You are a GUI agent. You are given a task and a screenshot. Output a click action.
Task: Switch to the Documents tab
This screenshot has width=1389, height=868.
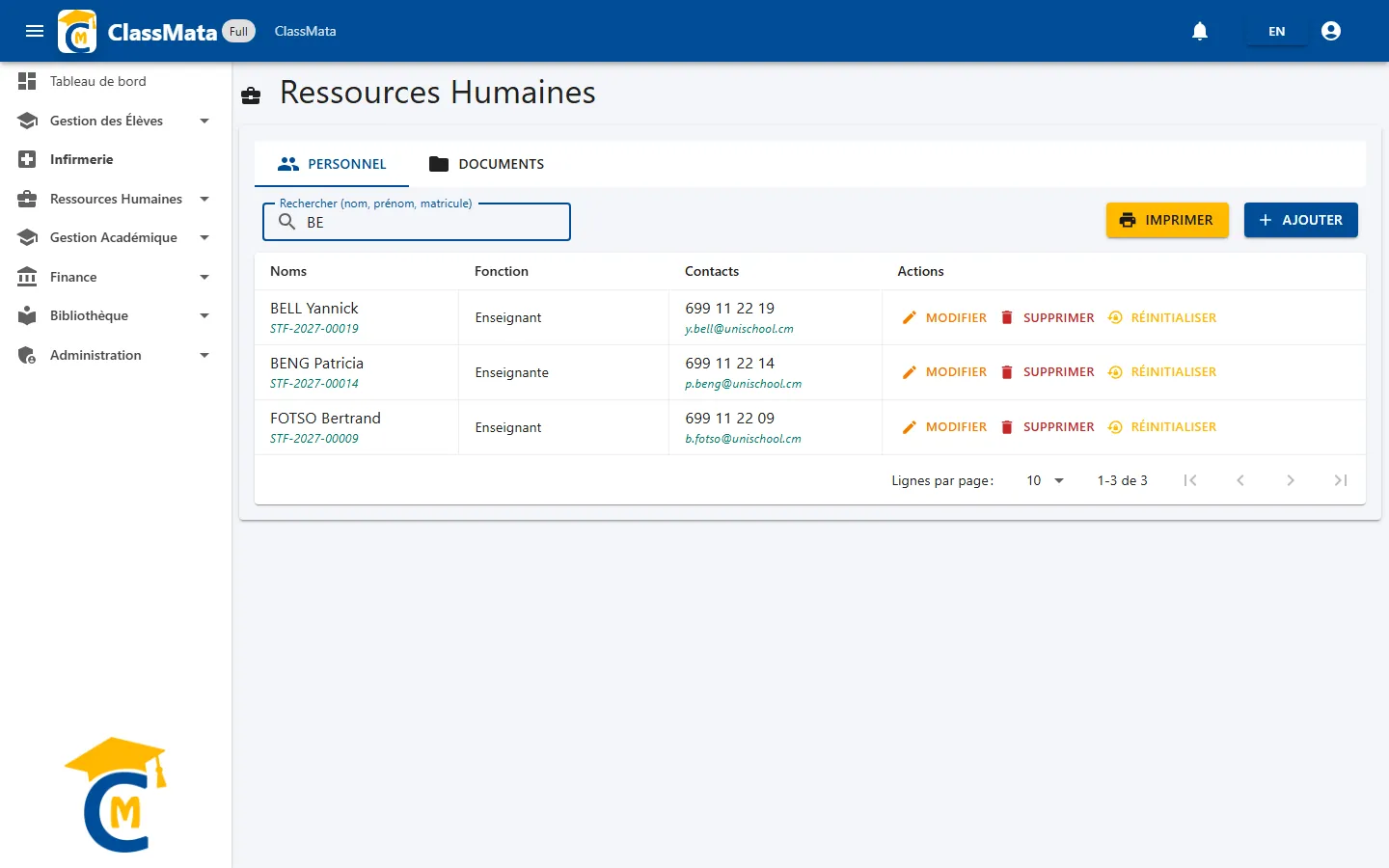point(487,164)
